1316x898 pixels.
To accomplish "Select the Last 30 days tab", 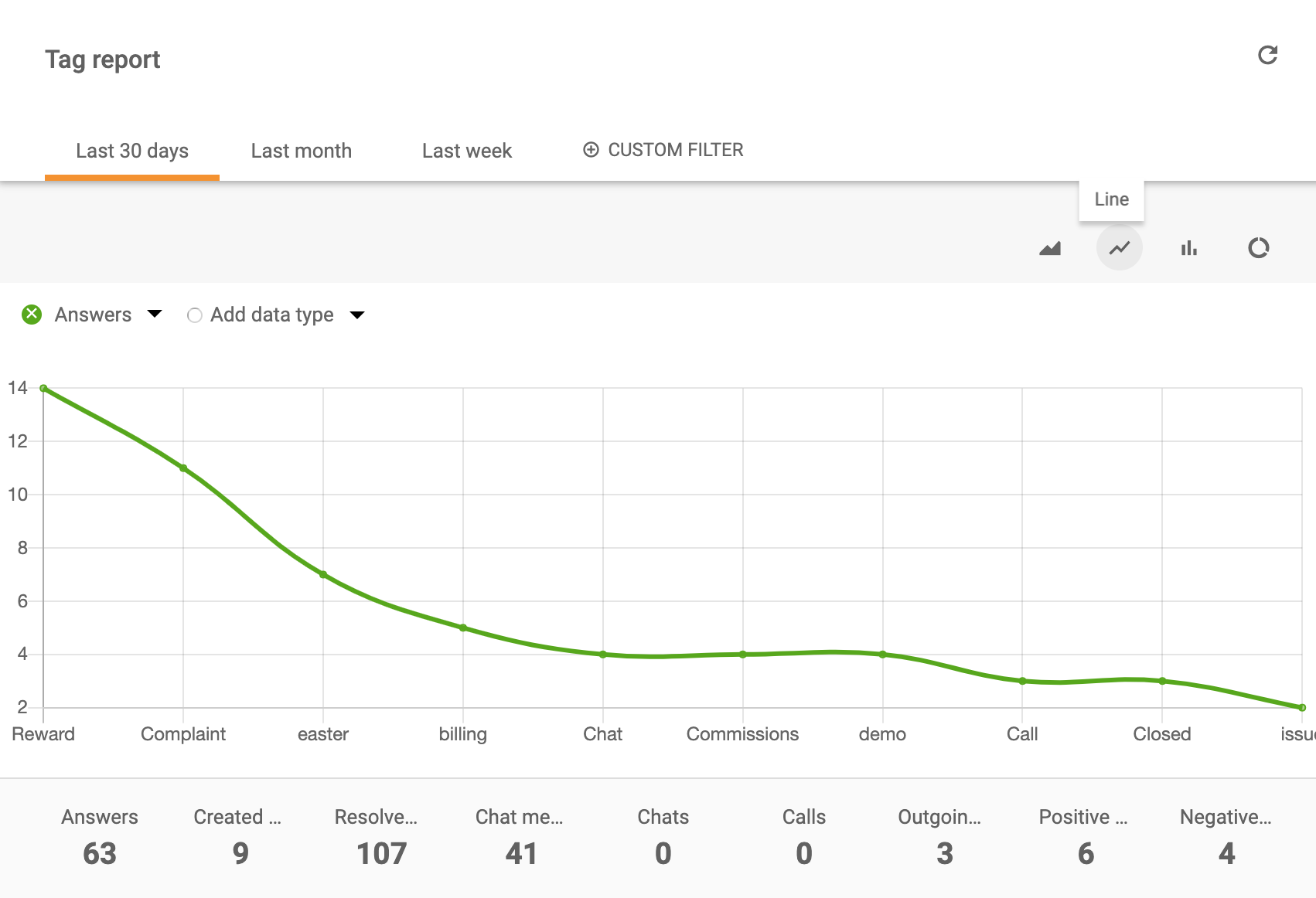I will coord(131,151).
